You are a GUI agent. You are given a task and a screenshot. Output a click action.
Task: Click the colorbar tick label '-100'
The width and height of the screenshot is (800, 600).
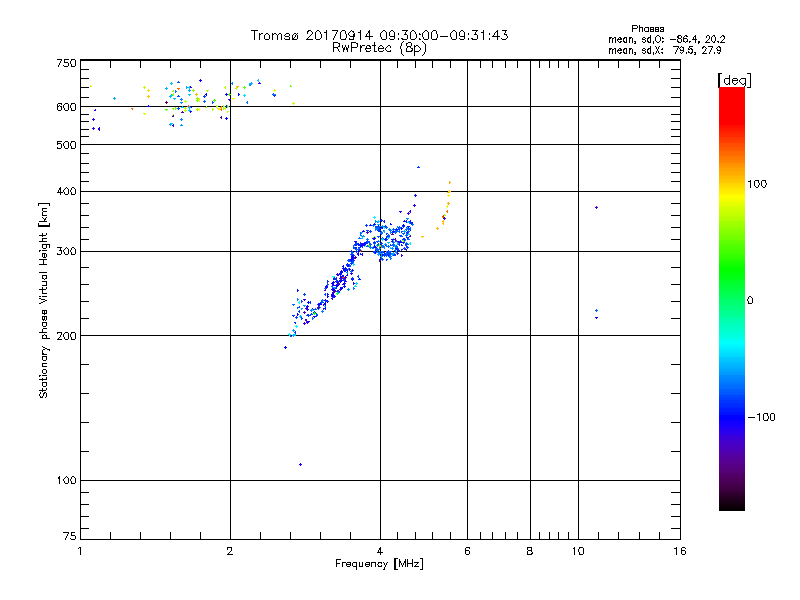[762, 417]
